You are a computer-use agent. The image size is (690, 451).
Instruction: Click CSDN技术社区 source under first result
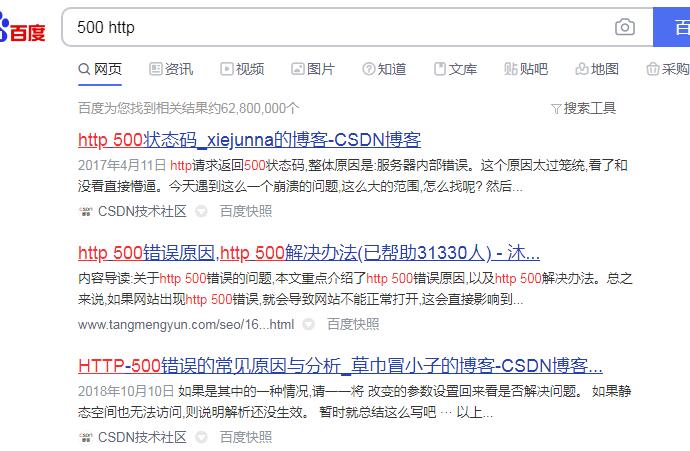click(142, 212)
